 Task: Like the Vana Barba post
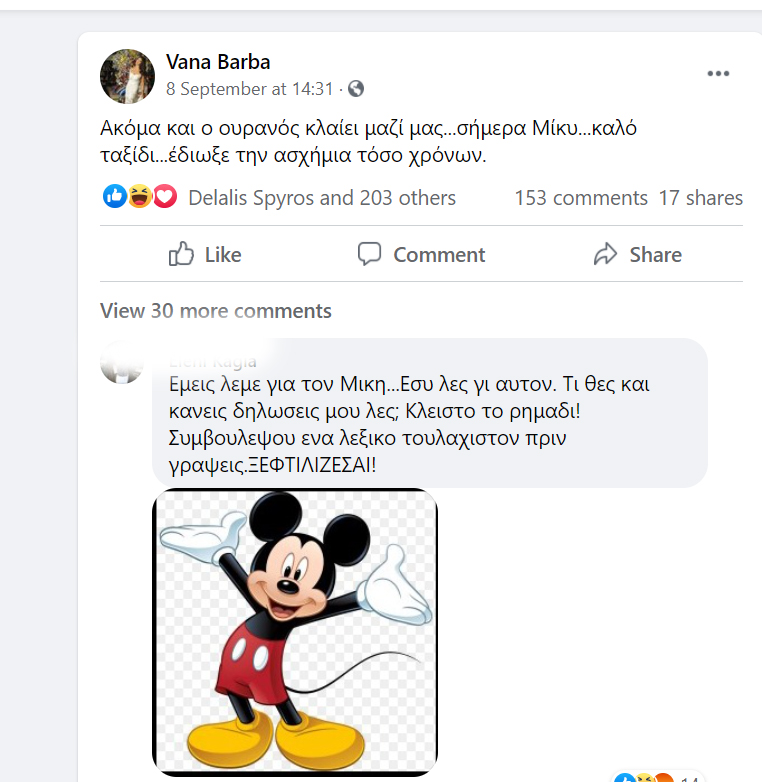coord(206,255)
